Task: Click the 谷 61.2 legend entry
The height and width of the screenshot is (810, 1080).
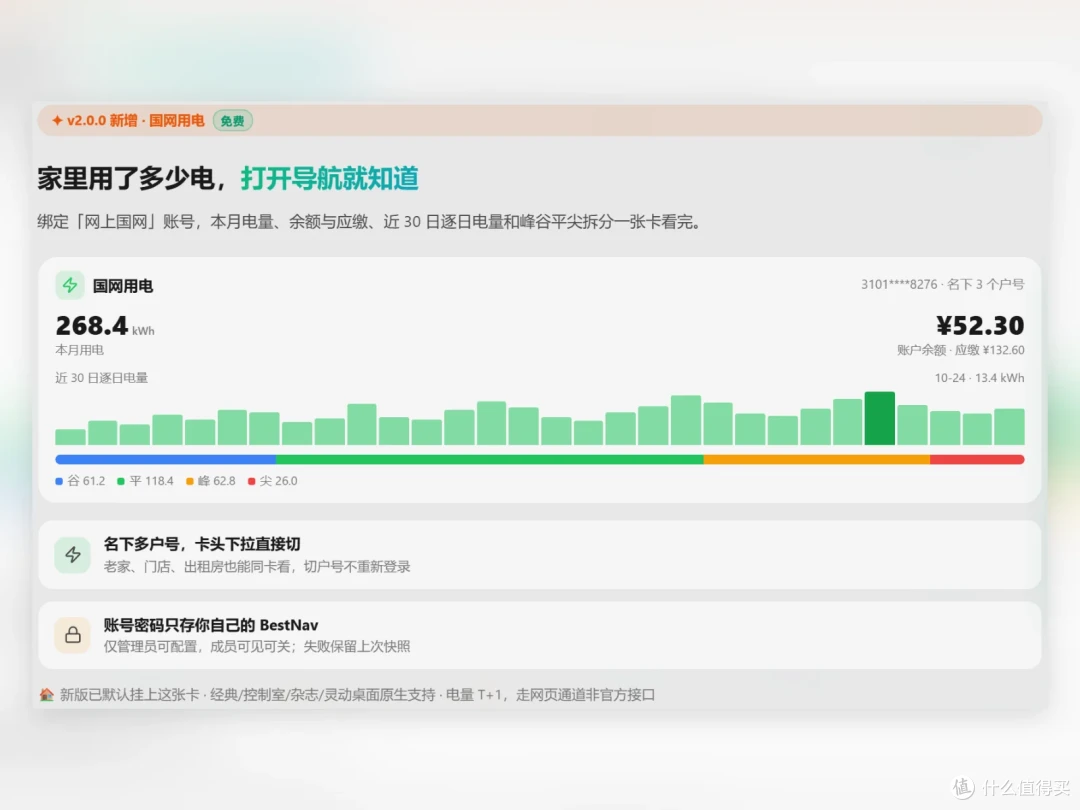Action: pos(80,481)
